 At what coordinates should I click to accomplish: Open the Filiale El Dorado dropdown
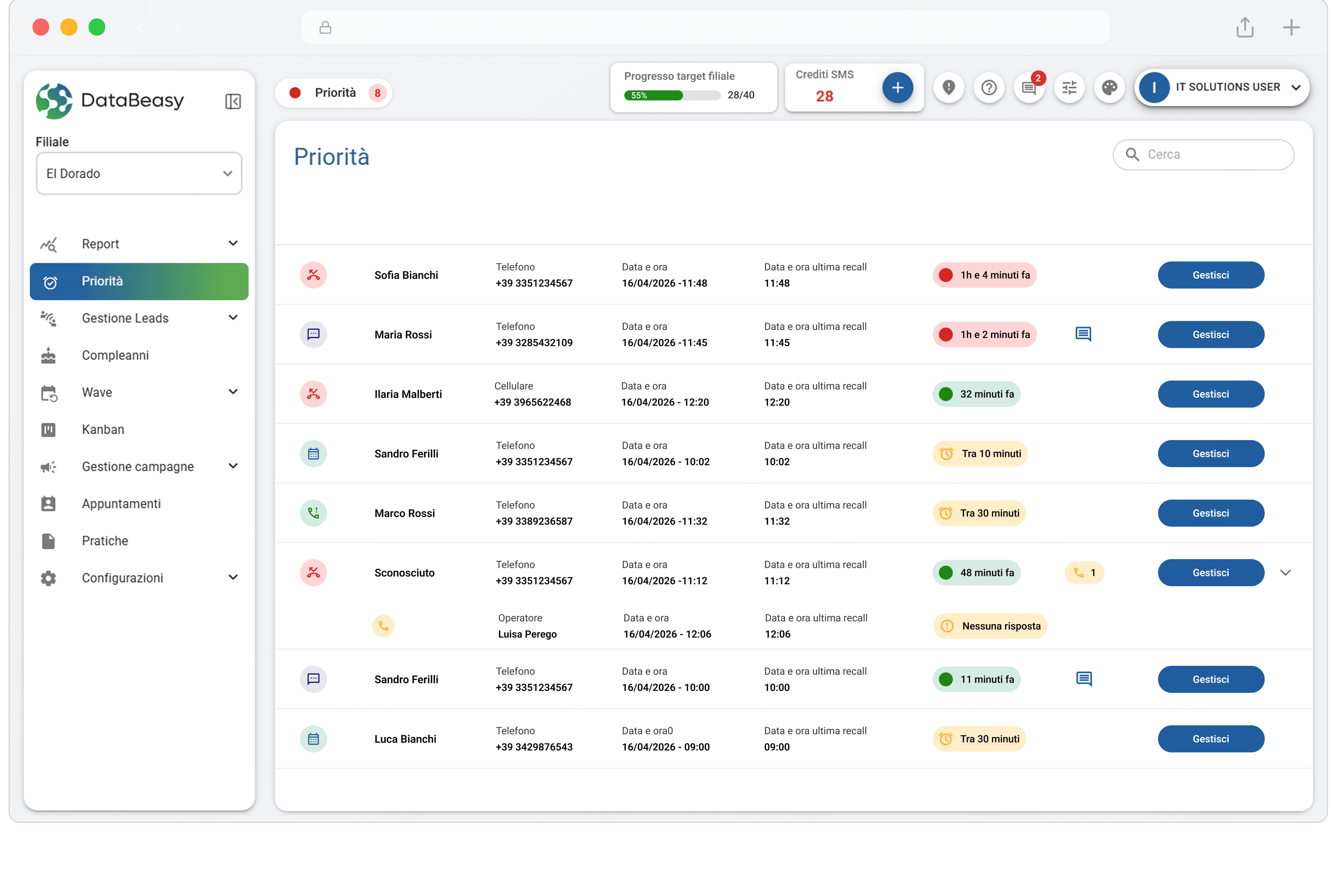tap(139, 173)
